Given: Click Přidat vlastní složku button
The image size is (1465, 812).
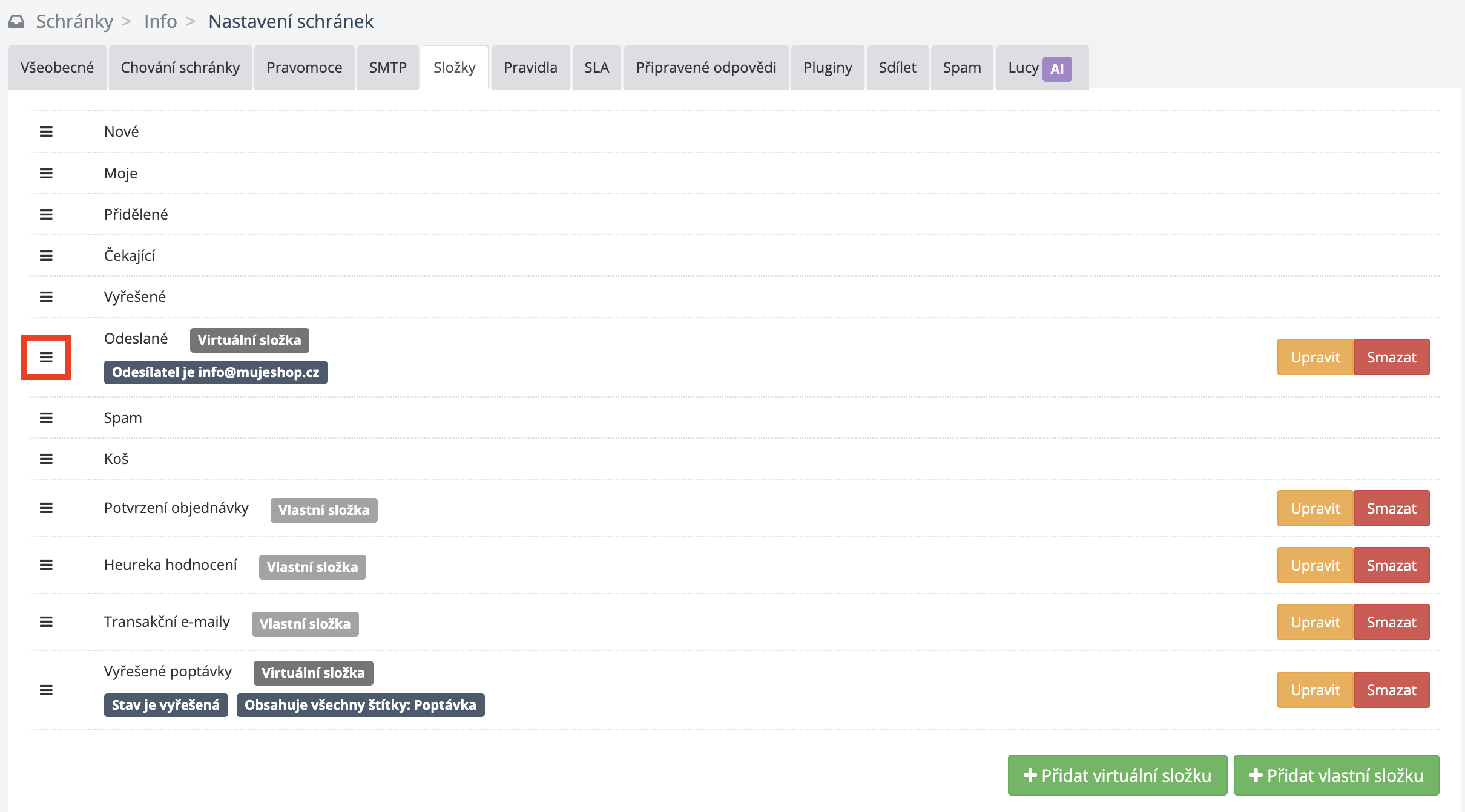Looking at the screenshot, I should pyautogui.click(x=1336, y=775).
